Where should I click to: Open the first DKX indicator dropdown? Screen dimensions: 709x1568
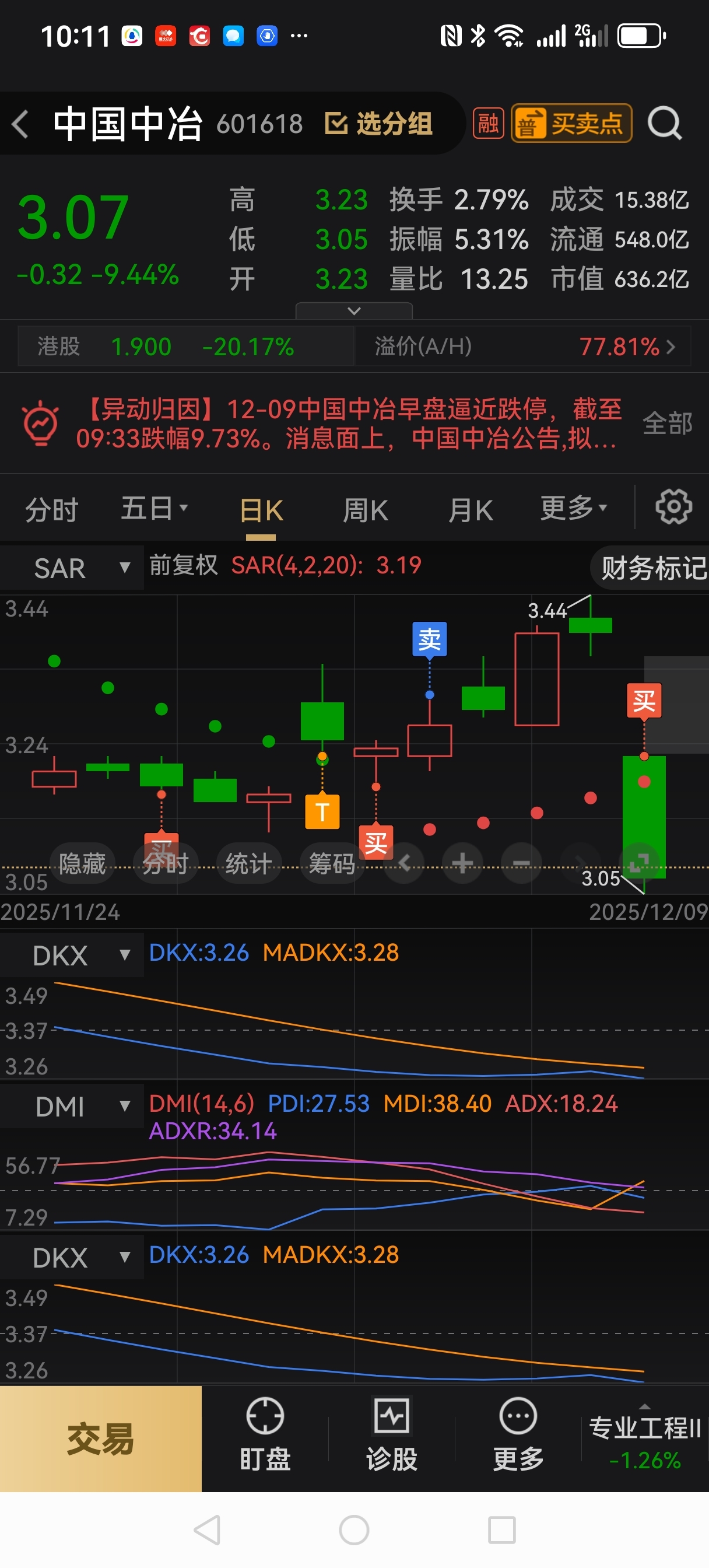coord(72,956)
